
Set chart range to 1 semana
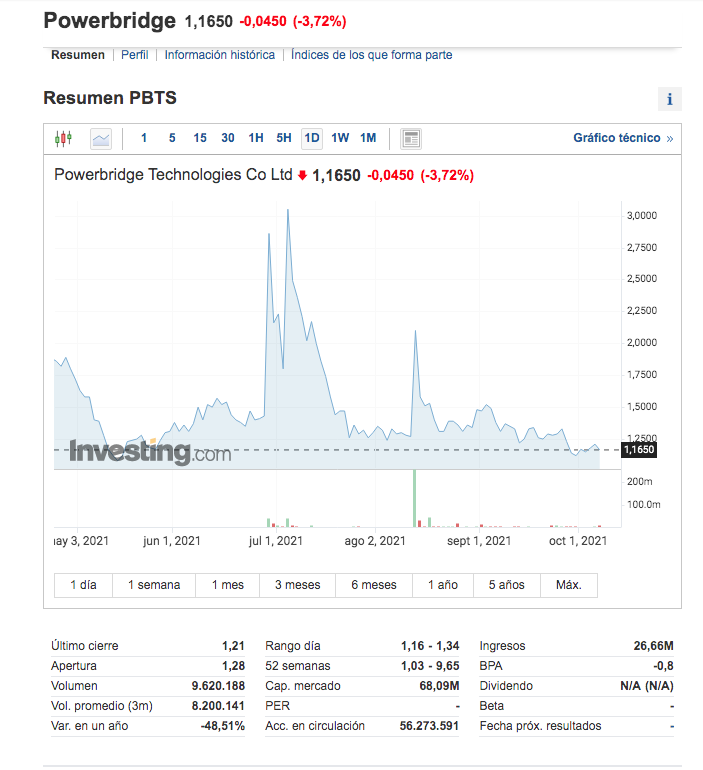[154, 585]
